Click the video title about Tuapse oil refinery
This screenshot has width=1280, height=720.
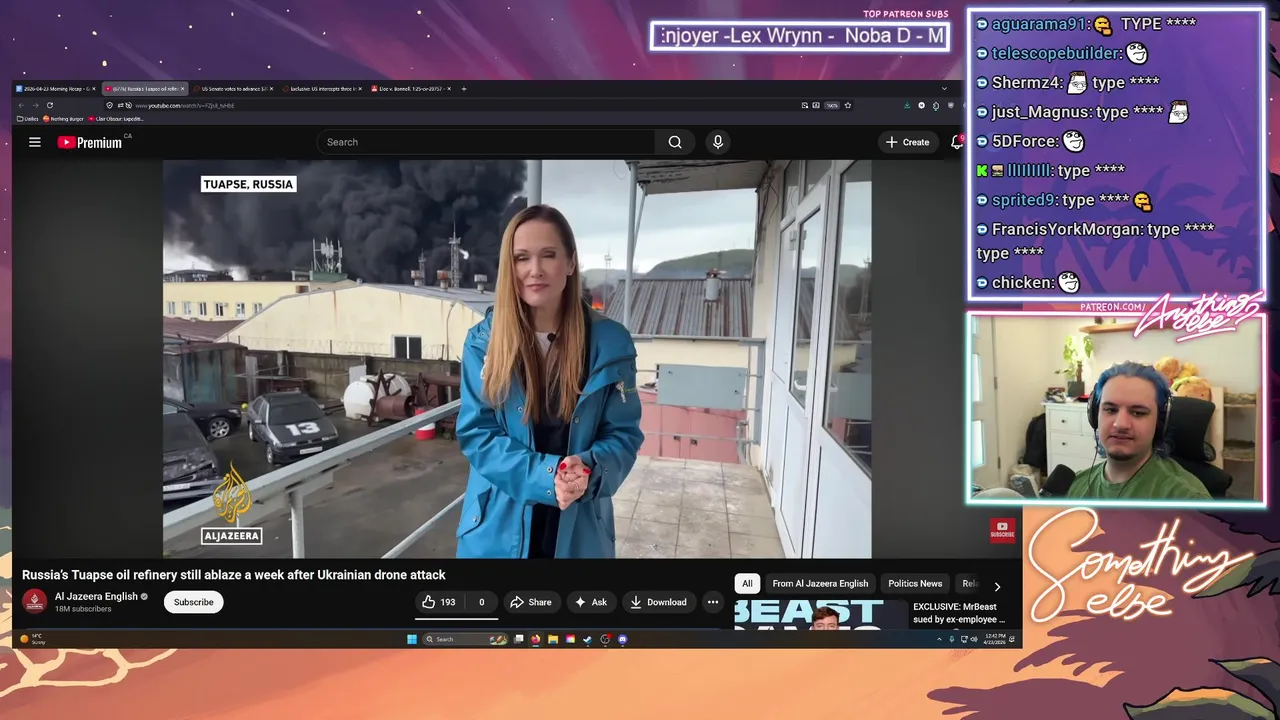click(234, 575)
